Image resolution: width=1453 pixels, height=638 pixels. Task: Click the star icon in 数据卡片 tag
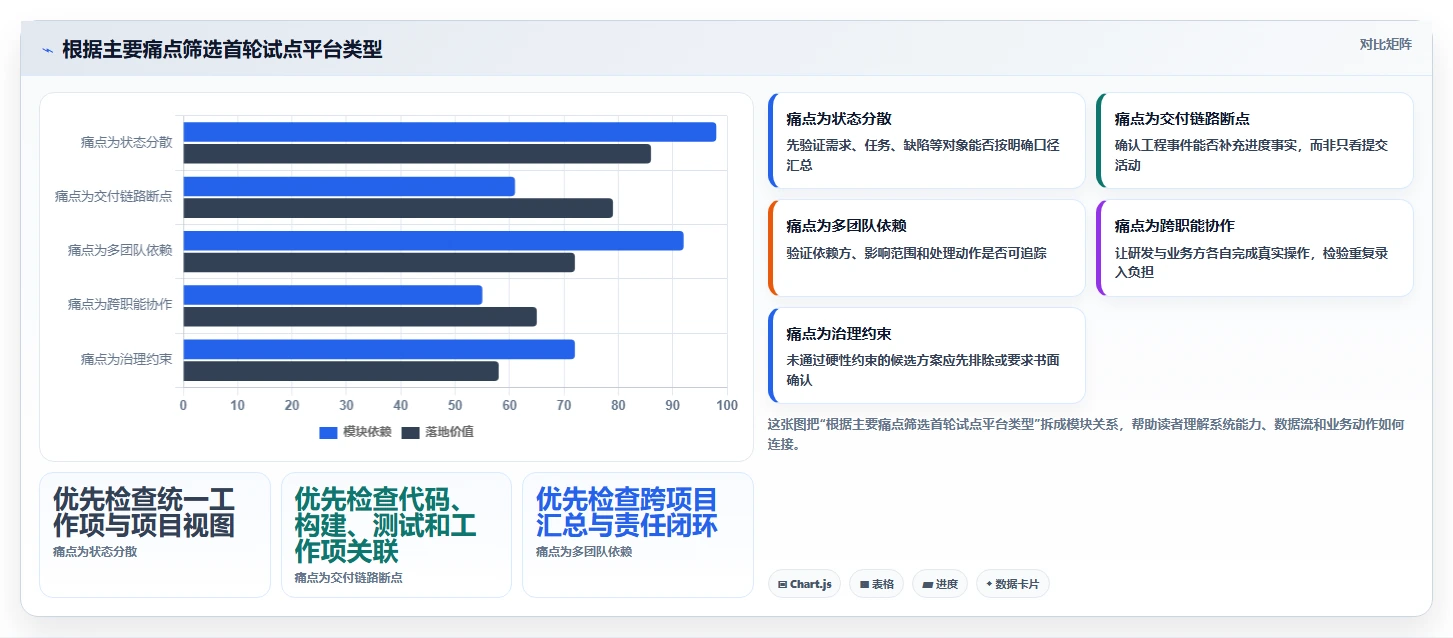[989, 584]
